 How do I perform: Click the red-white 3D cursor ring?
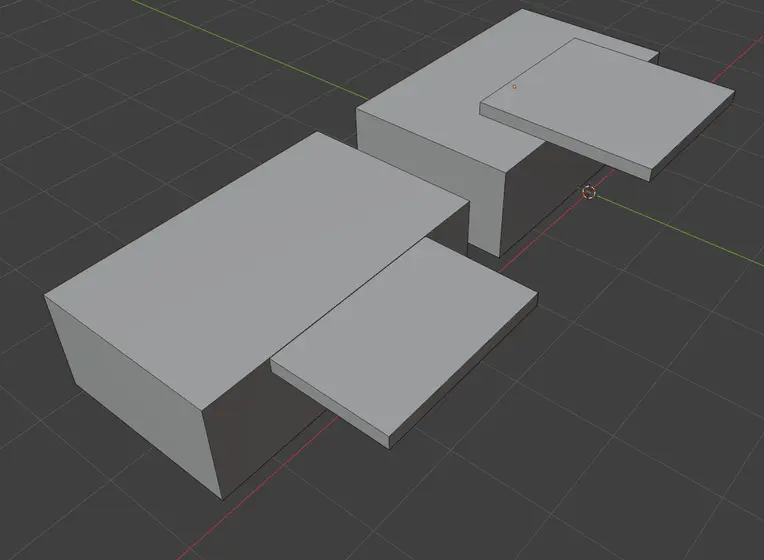pyautogui.click(x=589, y=193)
